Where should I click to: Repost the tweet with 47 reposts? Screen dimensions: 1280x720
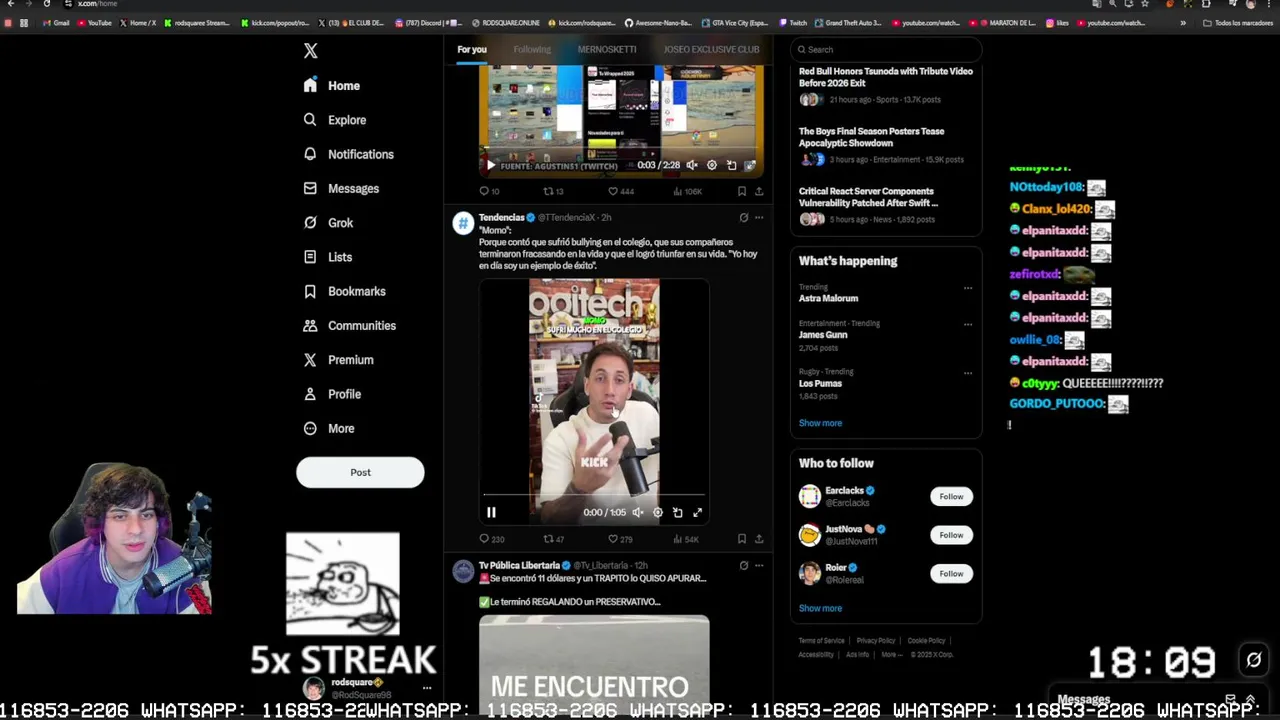[x=553, y=539]
